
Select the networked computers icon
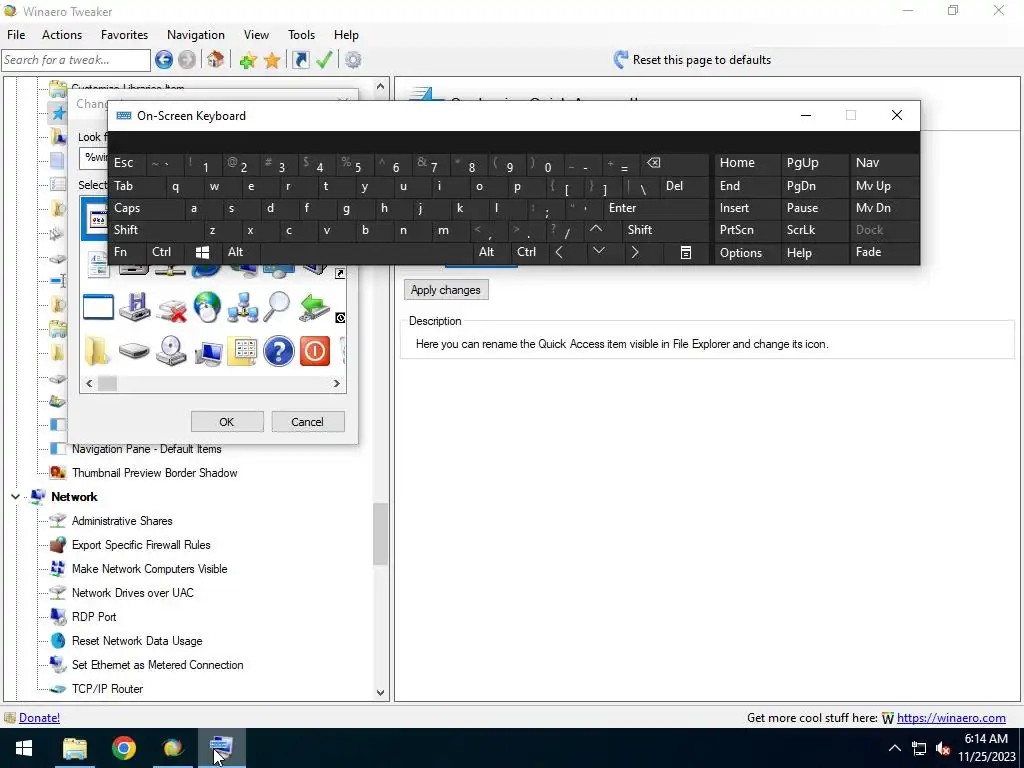pos(243,308)
